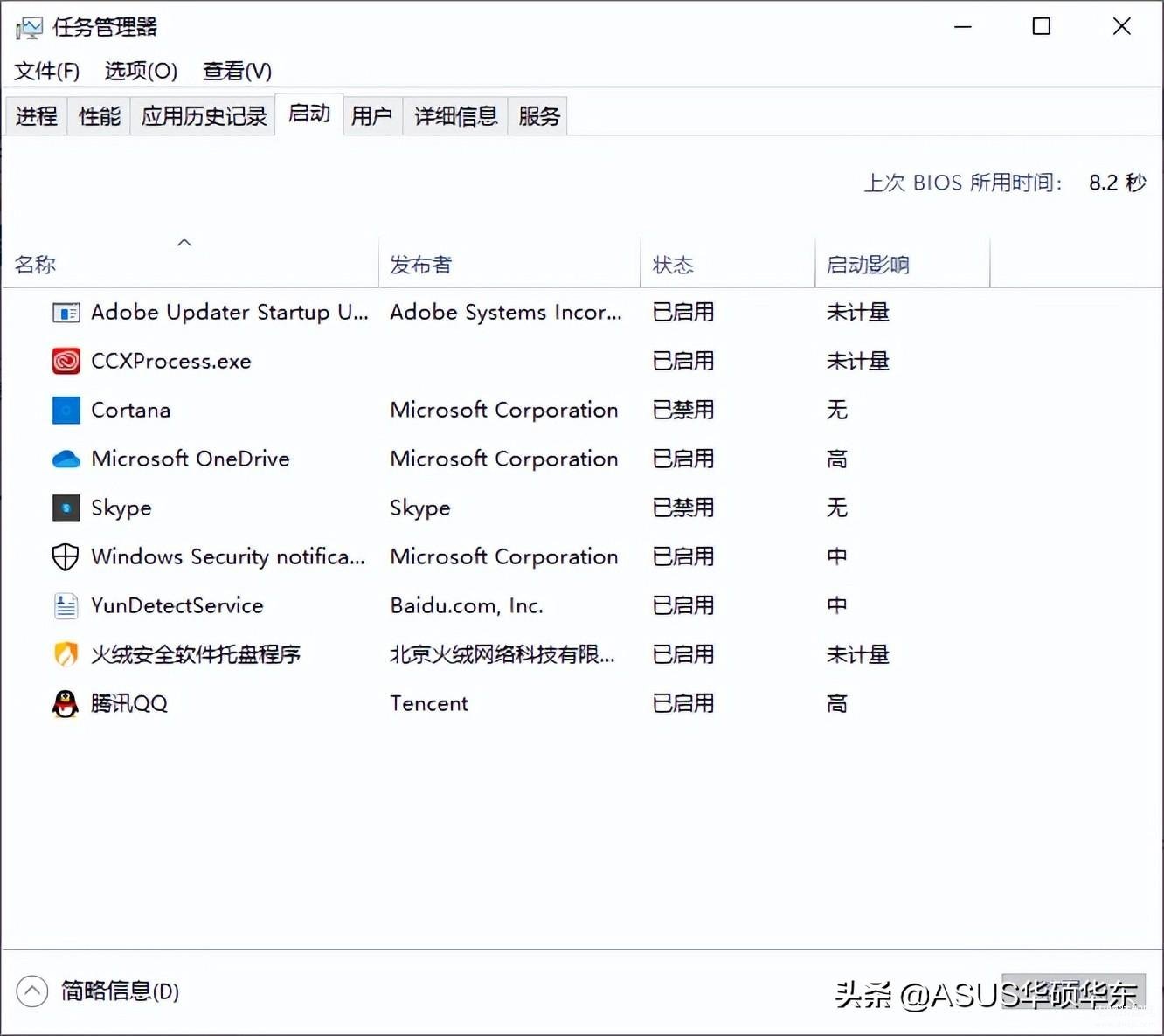Click the Task Manager title bar icon

29,28
